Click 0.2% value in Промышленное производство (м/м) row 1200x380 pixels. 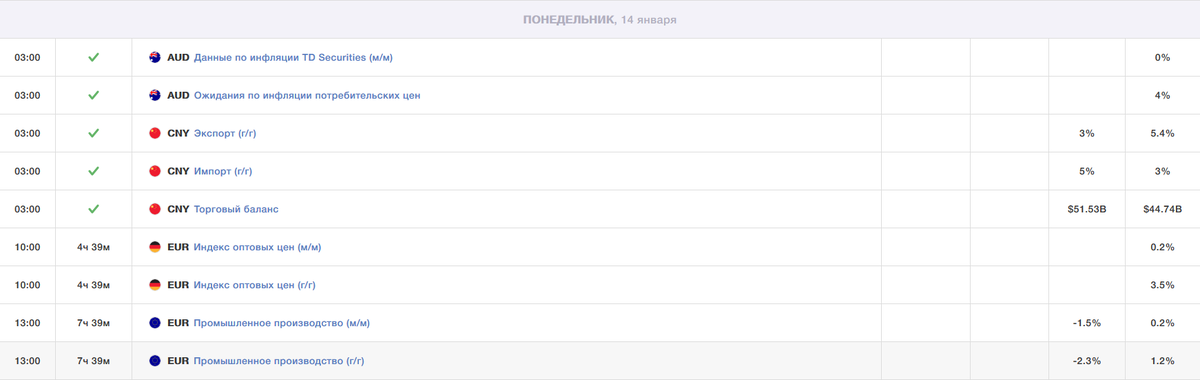1162,324
